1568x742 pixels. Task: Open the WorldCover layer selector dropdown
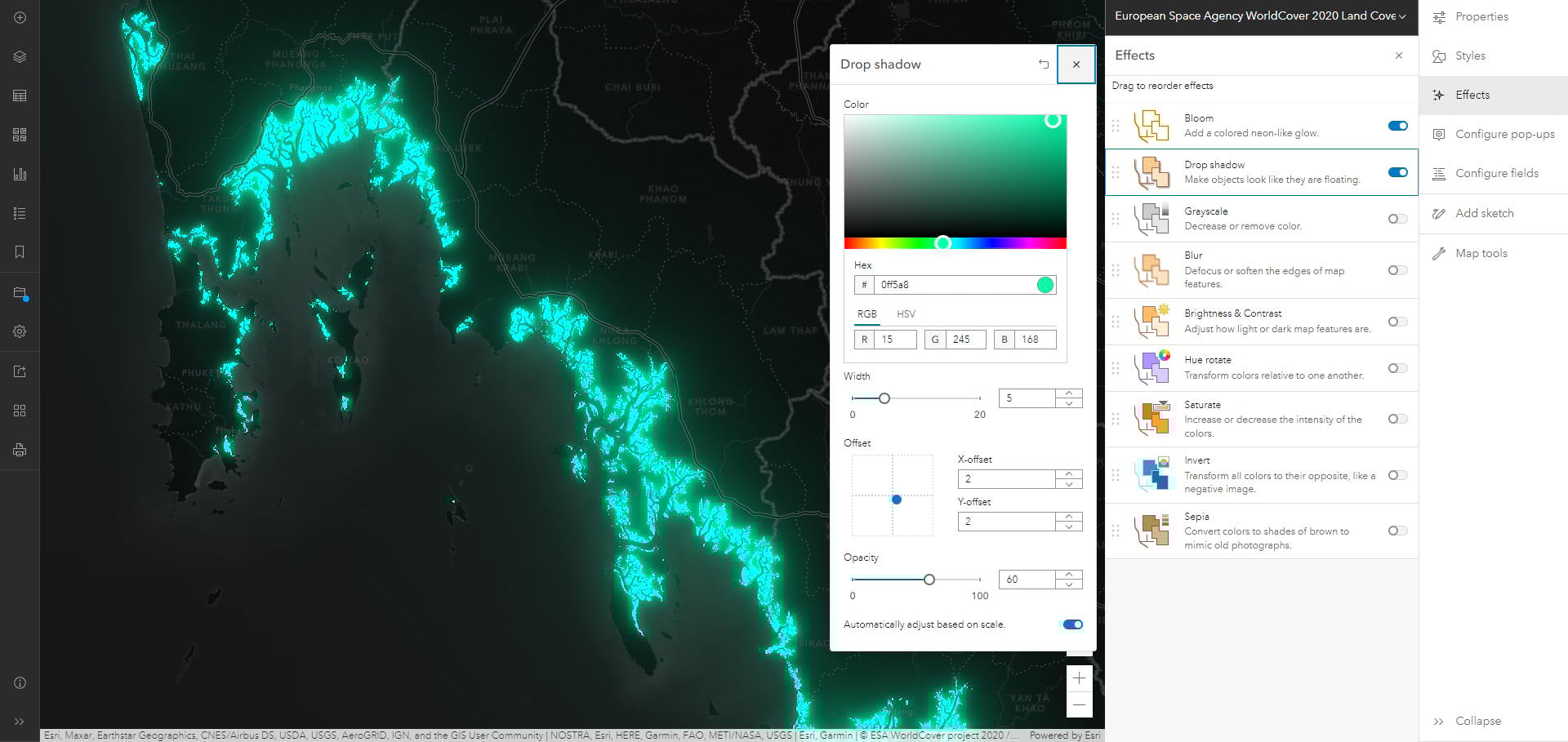pos(1261,16)
